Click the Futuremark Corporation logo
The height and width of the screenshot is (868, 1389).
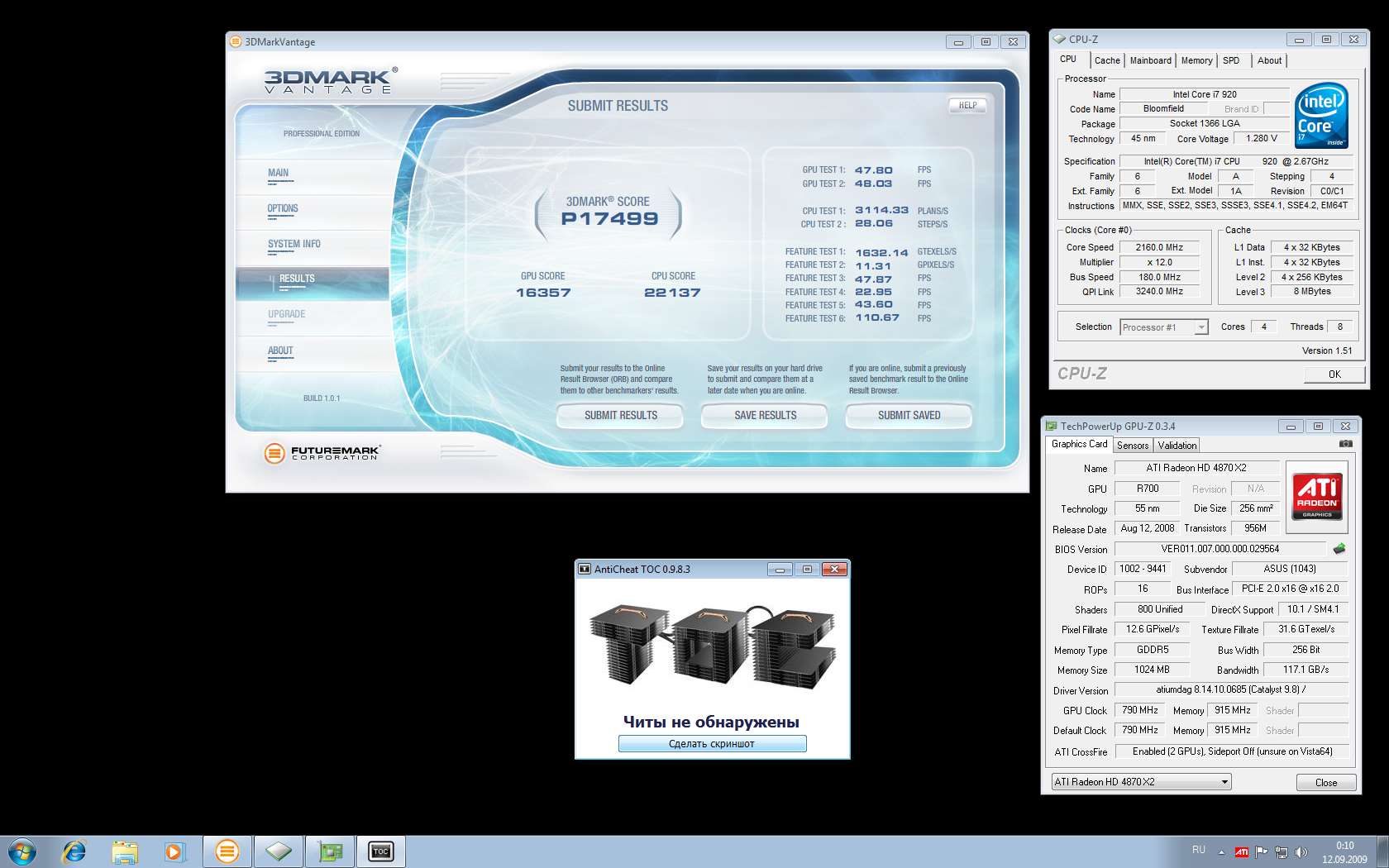tap(322, 453)
